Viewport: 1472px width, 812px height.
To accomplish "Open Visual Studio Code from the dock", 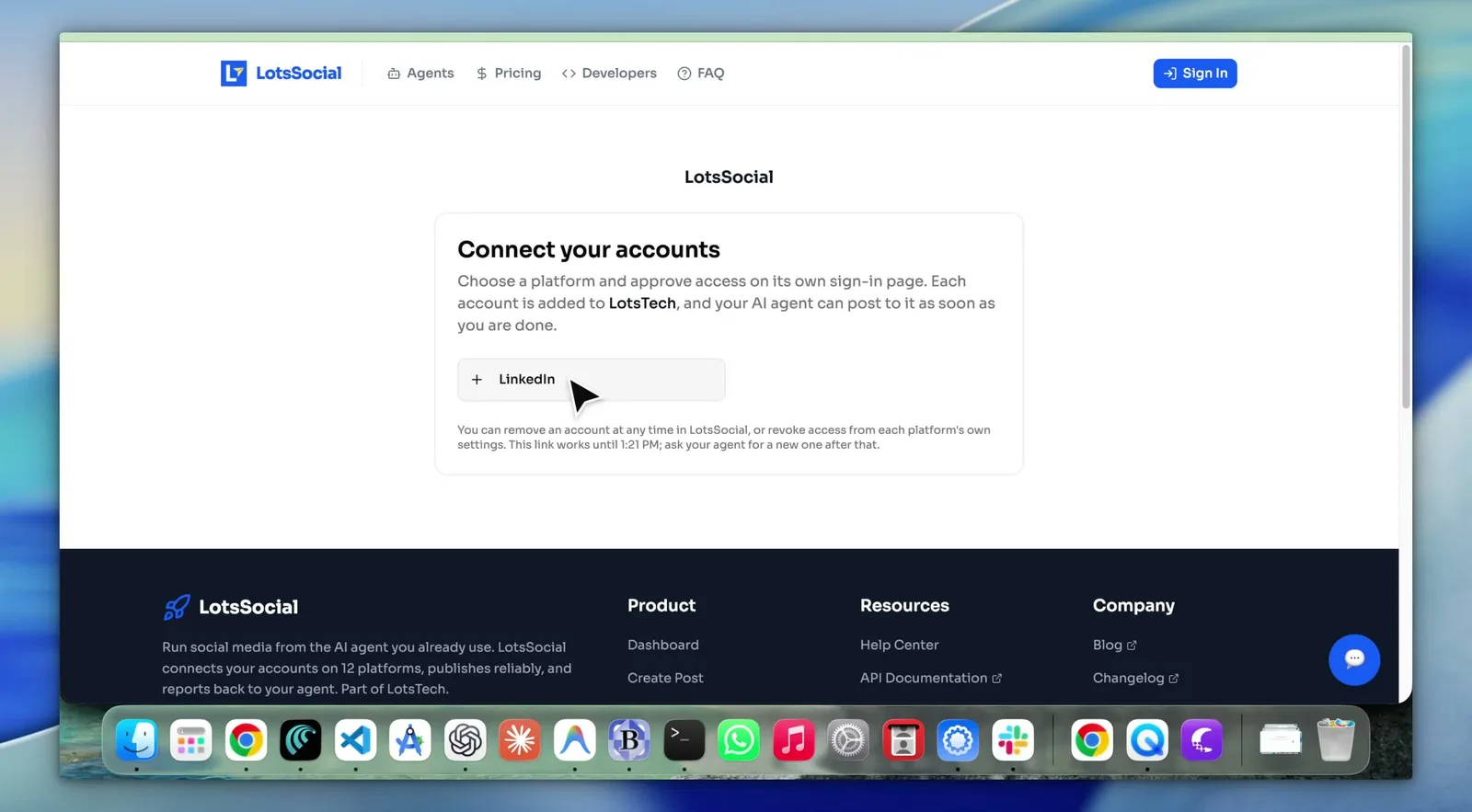I will (x=355, y=740).
